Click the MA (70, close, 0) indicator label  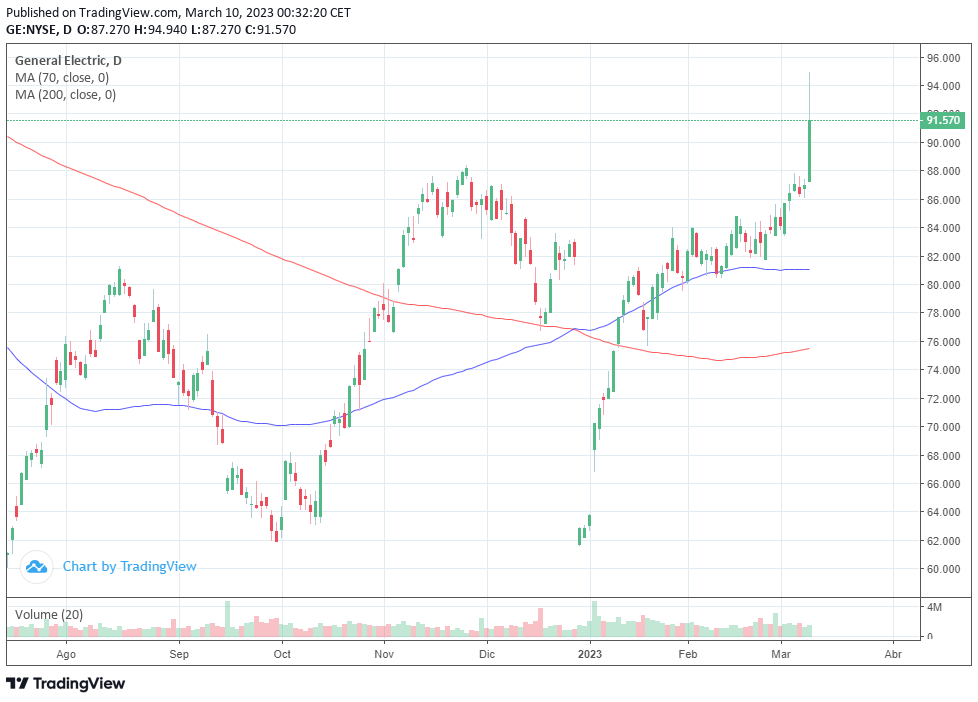point(62,78)
